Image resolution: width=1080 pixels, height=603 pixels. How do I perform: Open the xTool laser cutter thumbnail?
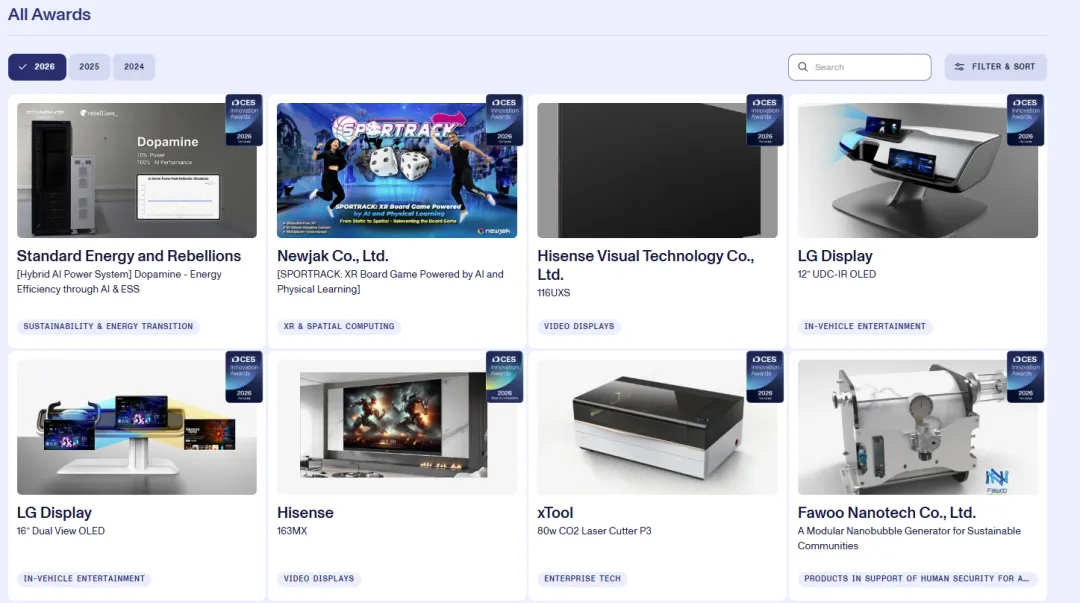tap(657, 427)
